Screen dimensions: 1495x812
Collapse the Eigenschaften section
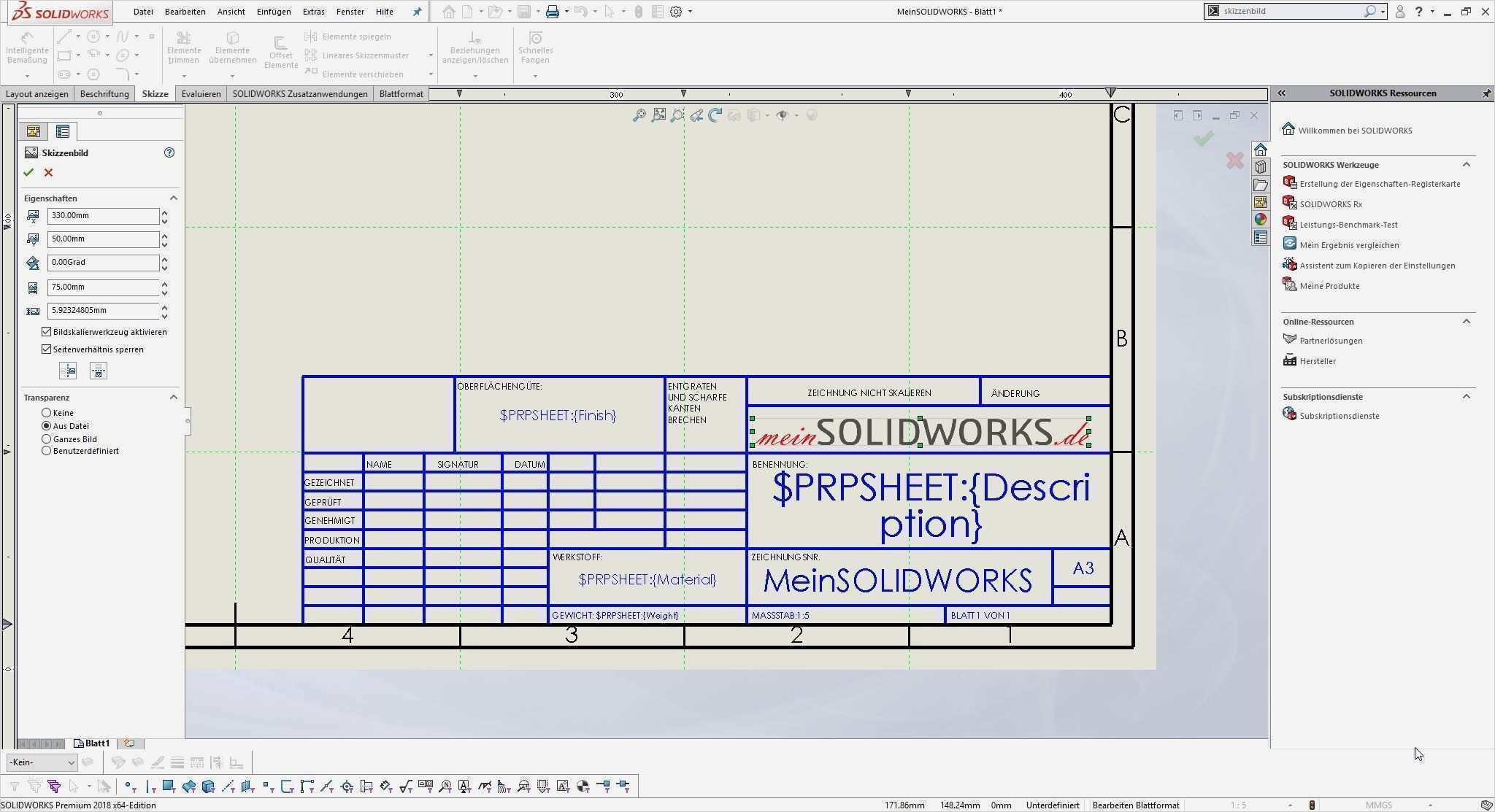click(174, 198)
